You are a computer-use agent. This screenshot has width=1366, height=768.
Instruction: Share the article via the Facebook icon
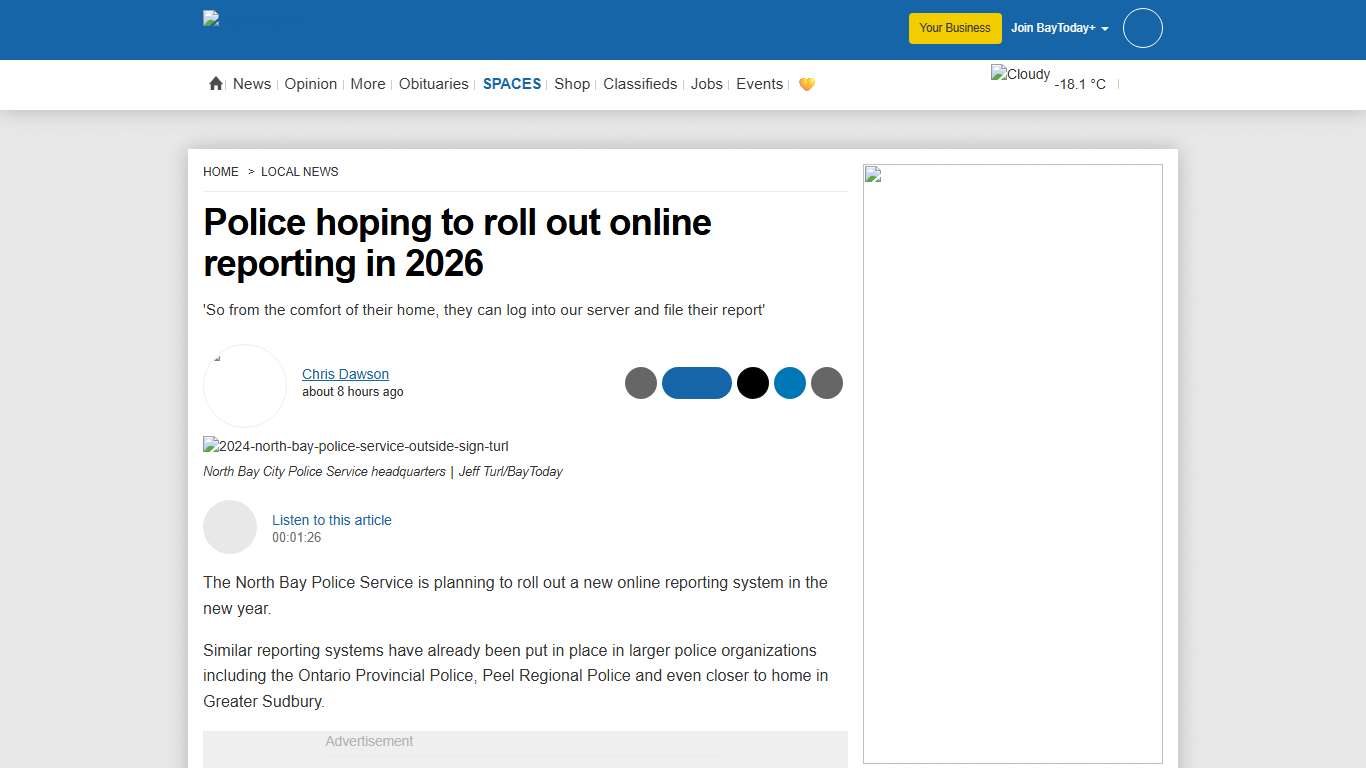(697, 383)
